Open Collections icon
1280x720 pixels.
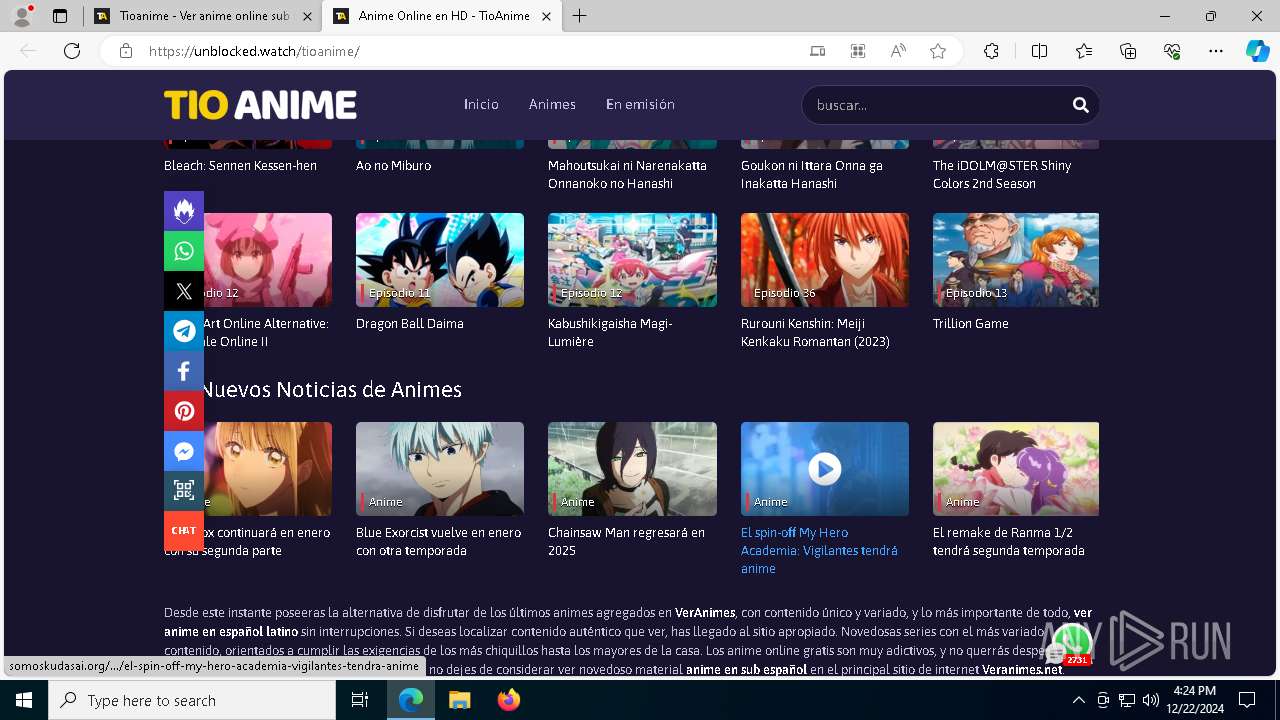(1128, 51)
